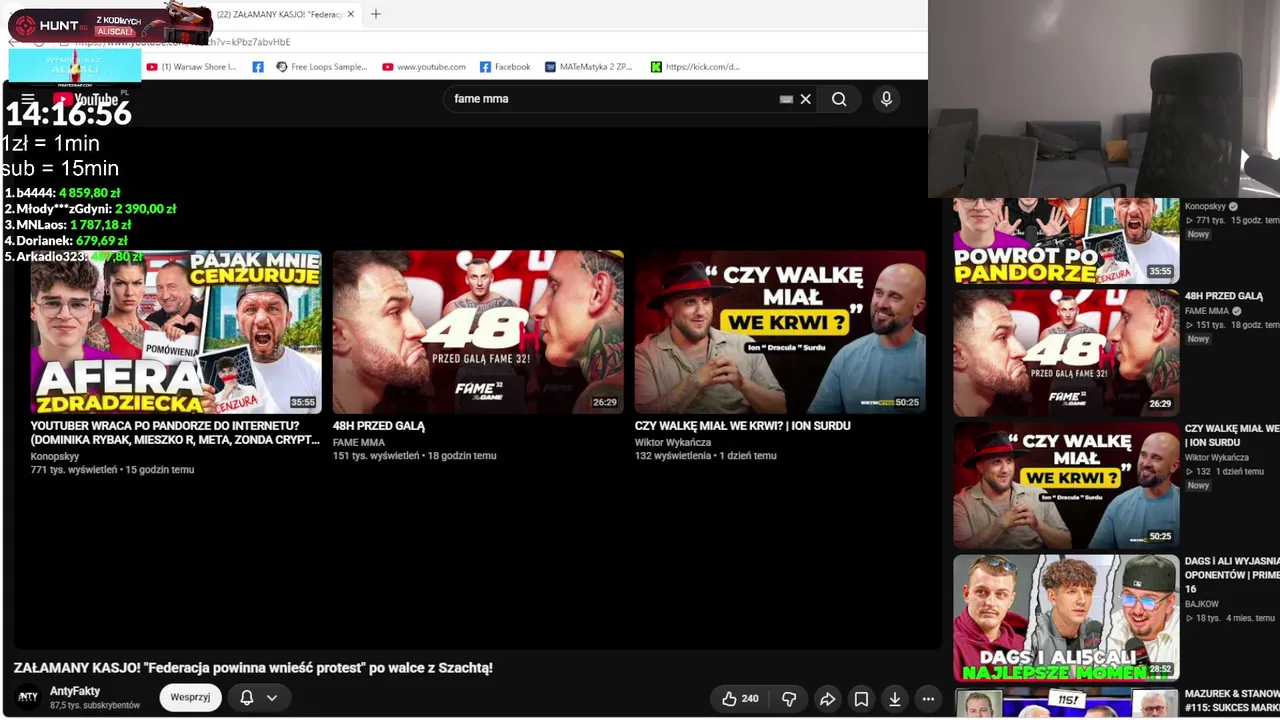Open sidebar 48H PRZED GALĄ thumbnail
Image resolution: width=1280 pixels, height=720 pixels.
pos(1066,353)
